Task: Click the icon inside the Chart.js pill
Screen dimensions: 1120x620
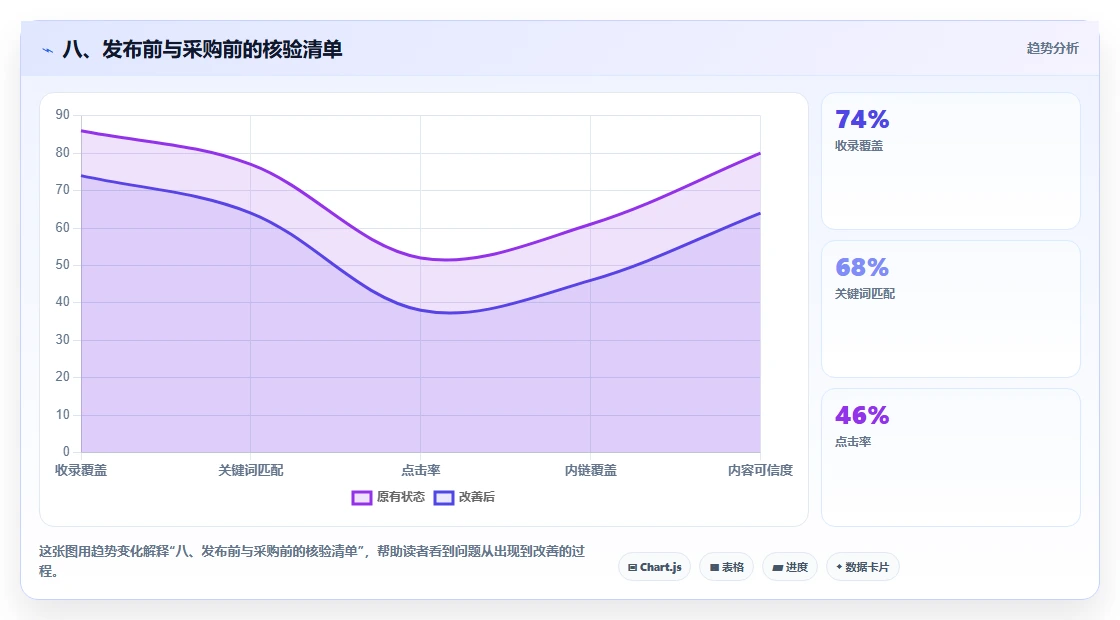Action: click(632, 568)
